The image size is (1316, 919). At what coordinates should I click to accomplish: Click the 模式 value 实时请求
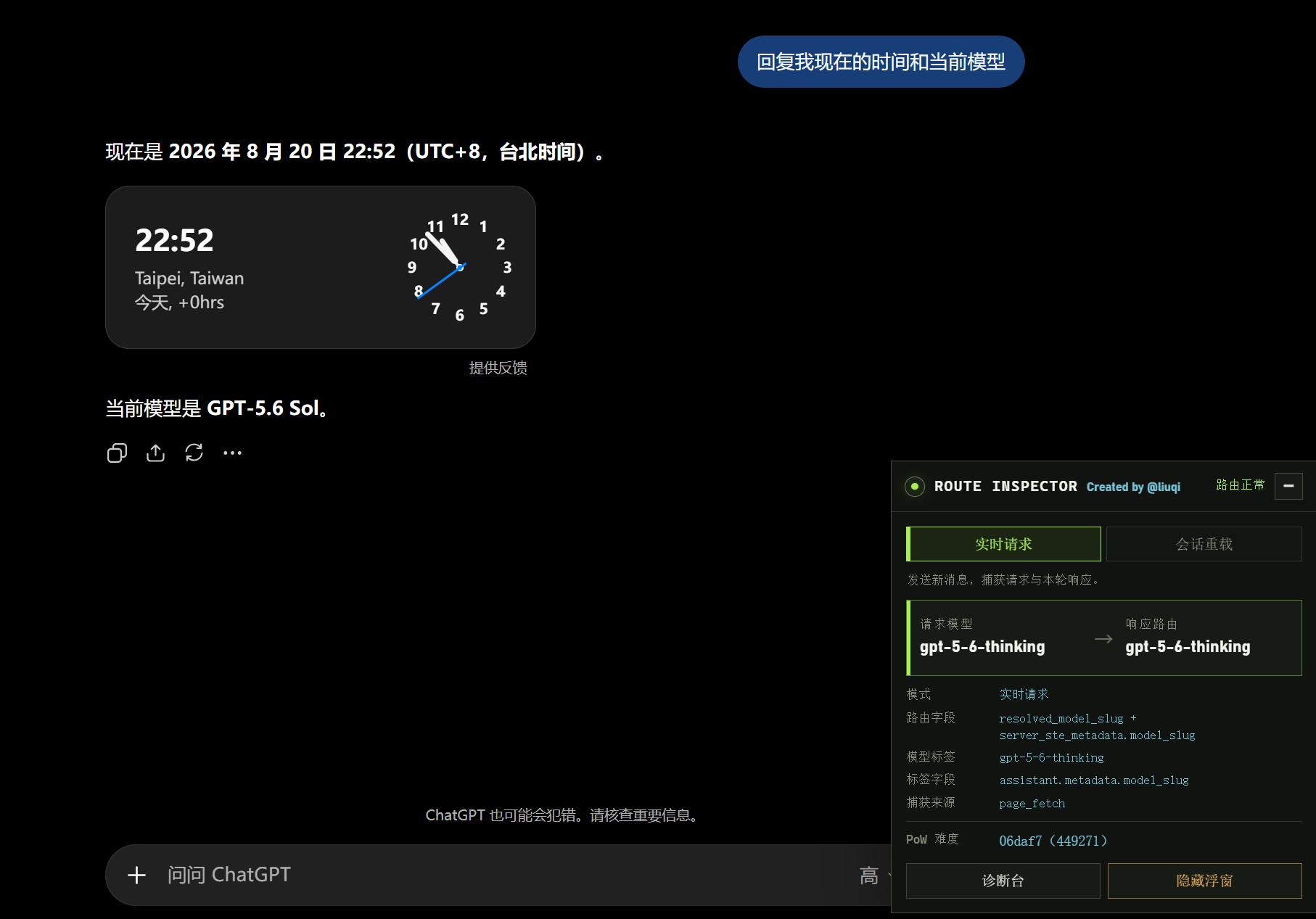tap(1024, 694)
